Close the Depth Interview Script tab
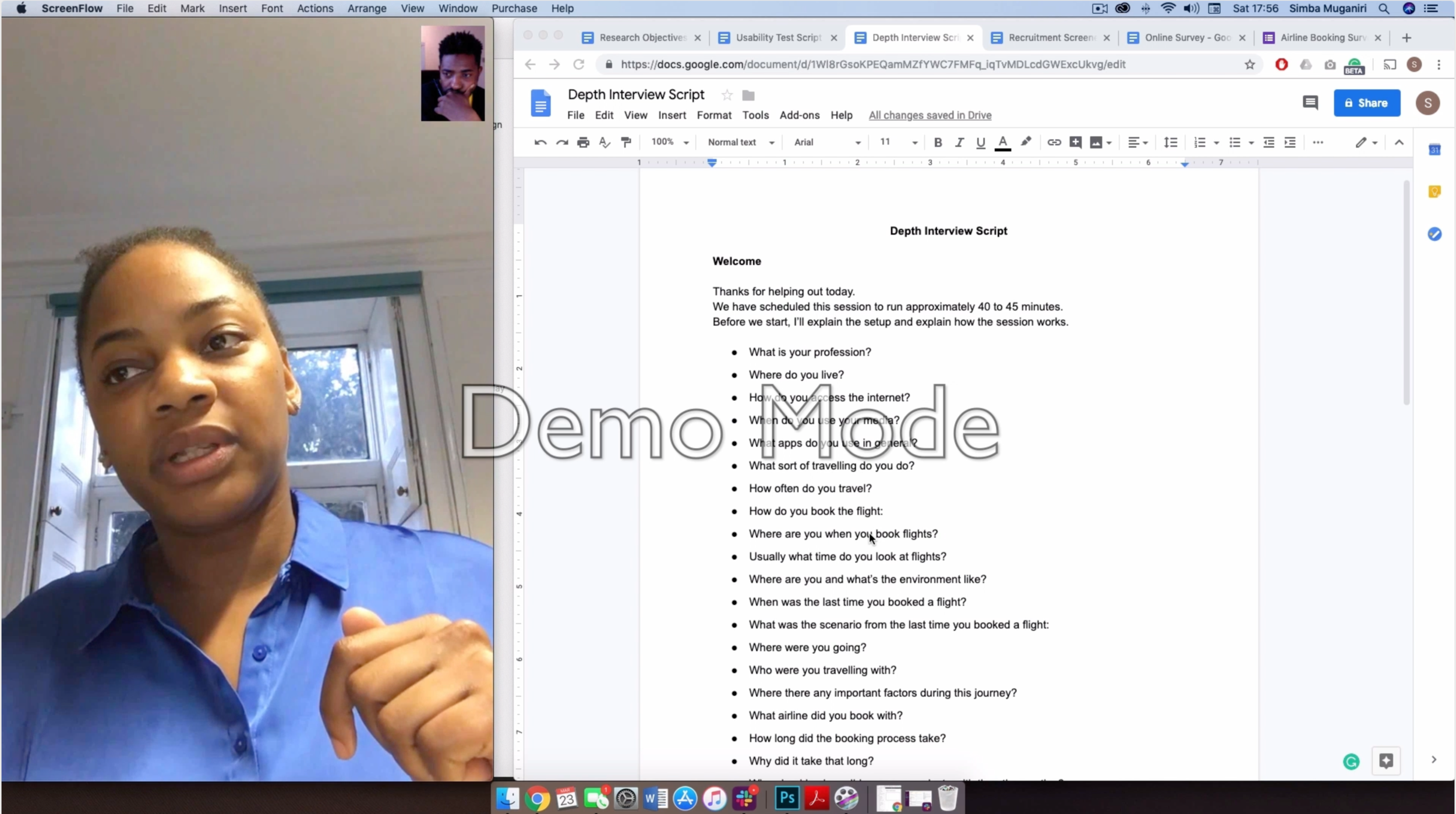Image resolution: width=1456 pixels, height=814 pixels. [970, 38]
